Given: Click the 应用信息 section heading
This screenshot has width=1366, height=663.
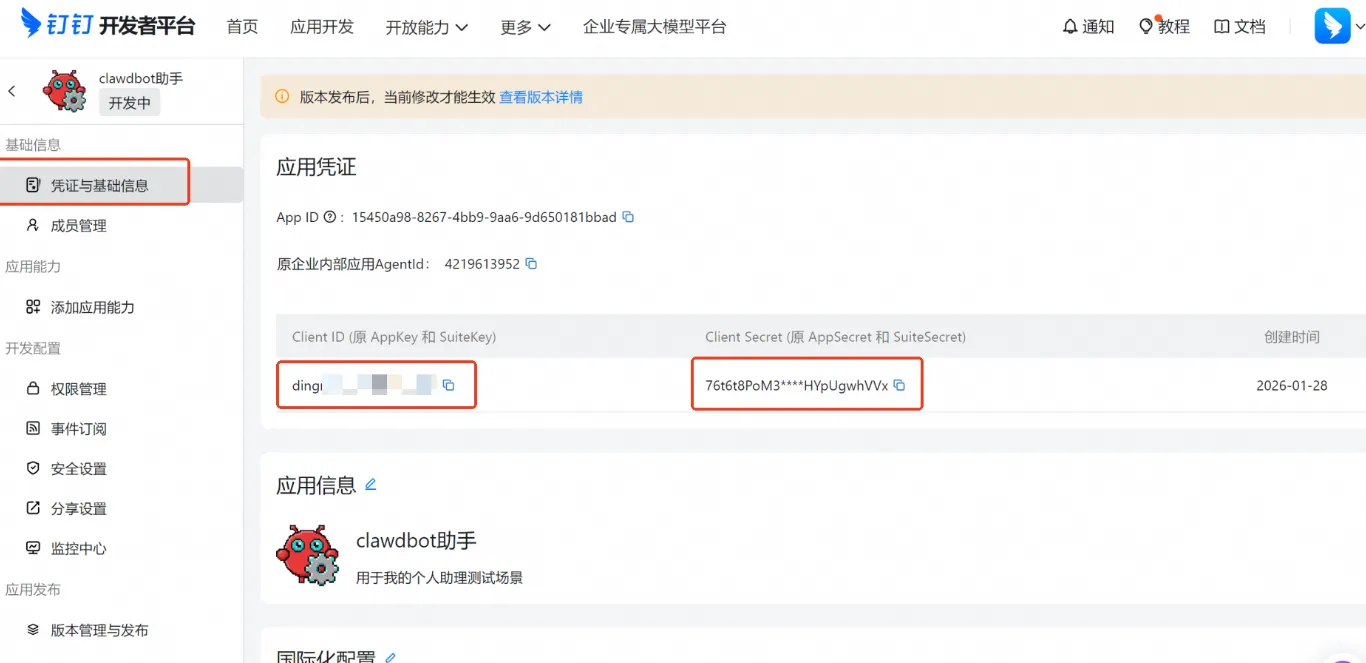Looking at the screenshot, I should (316, 485).
